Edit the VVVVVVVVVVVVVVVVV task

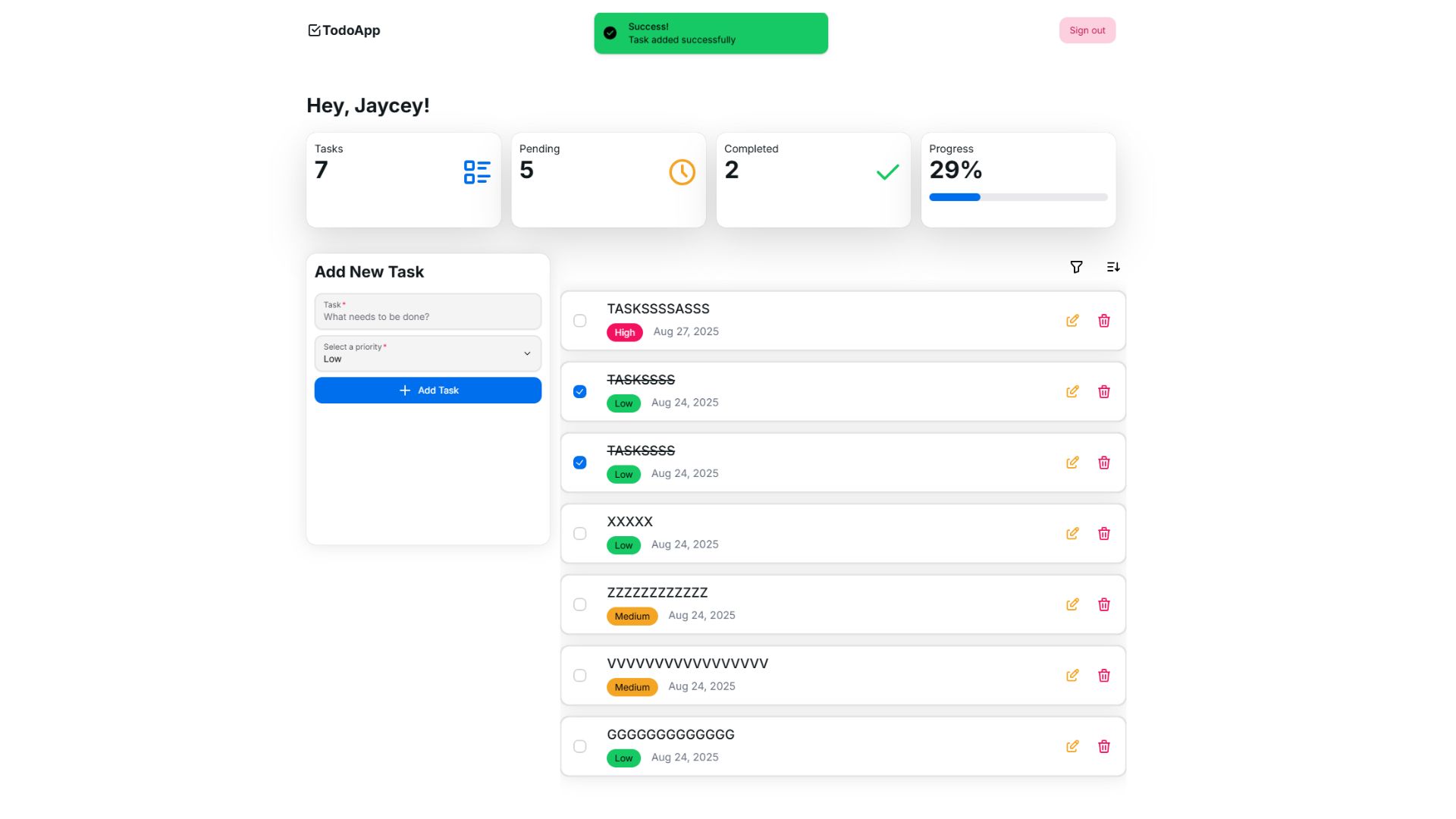pyautogui.click(x=1072, y=676)
